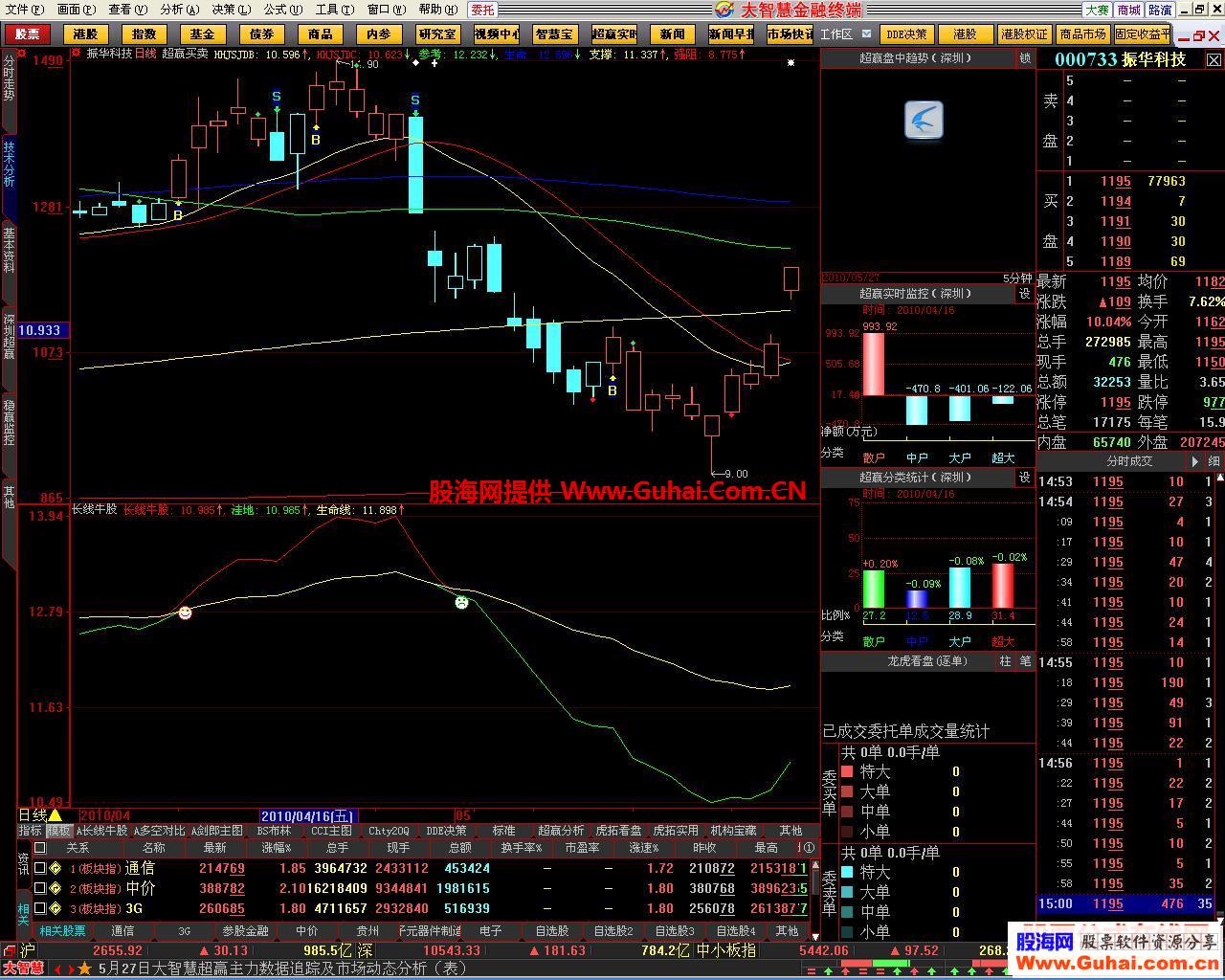Click the star icon in bottom news bar
1225x980 pixels.
84,969
